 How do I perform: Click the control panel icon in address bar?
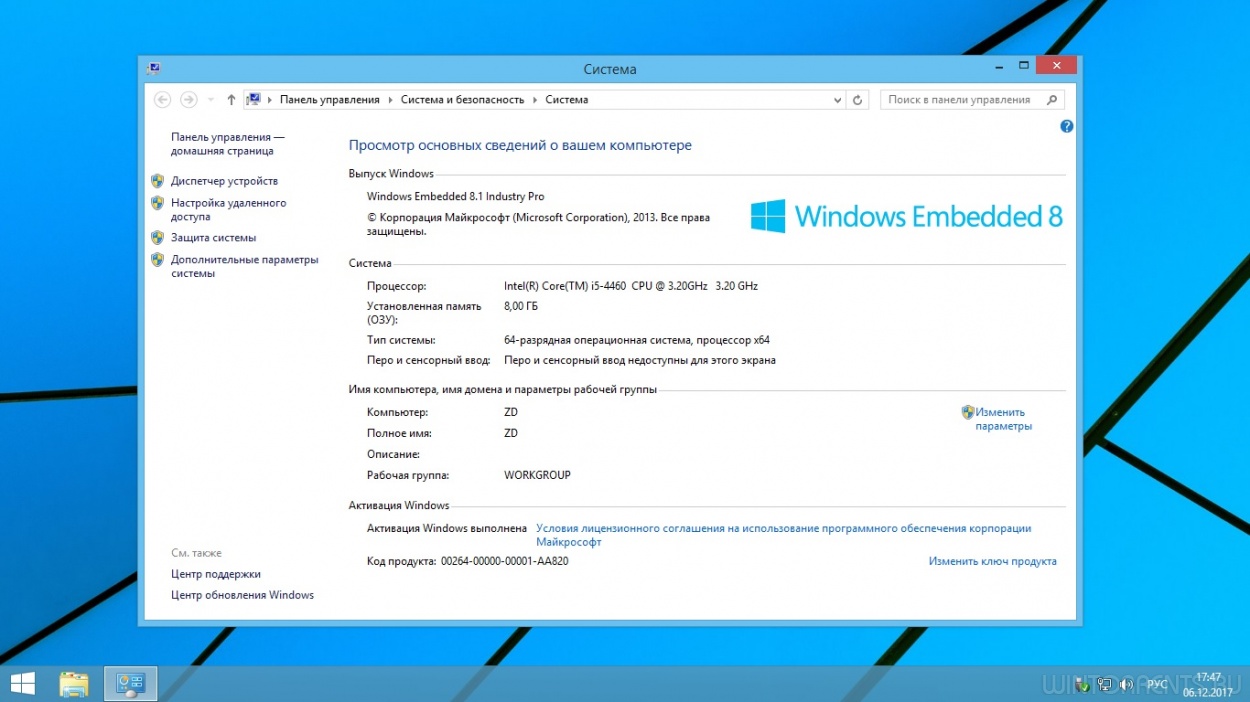pos(253,100)
